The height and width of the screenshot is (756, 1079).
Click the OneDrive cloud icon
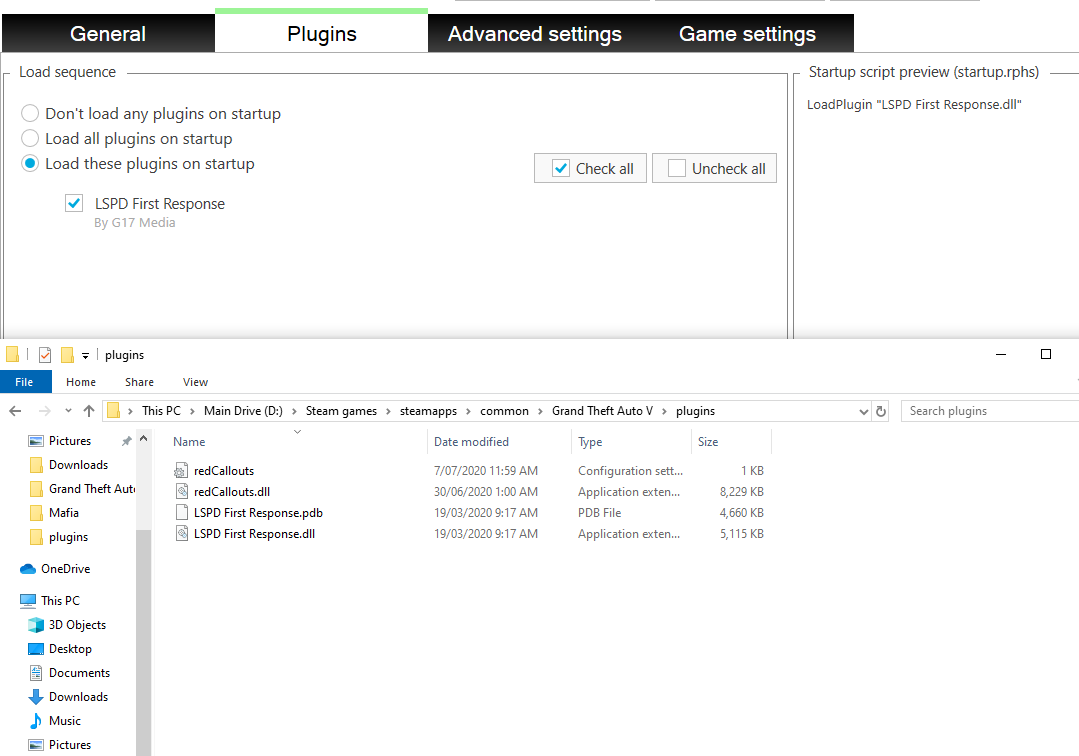28,569
